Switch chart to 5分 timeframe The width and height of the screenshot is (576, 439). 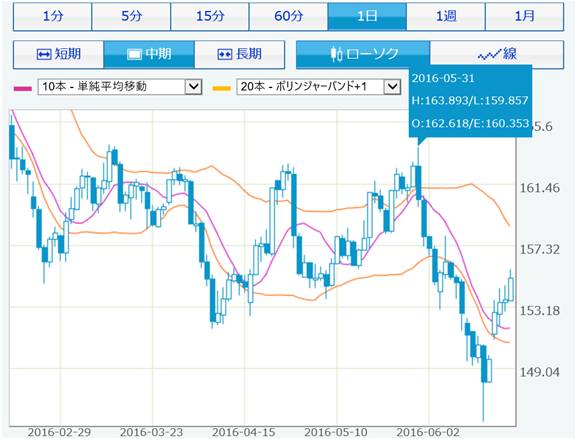(131, 17)
